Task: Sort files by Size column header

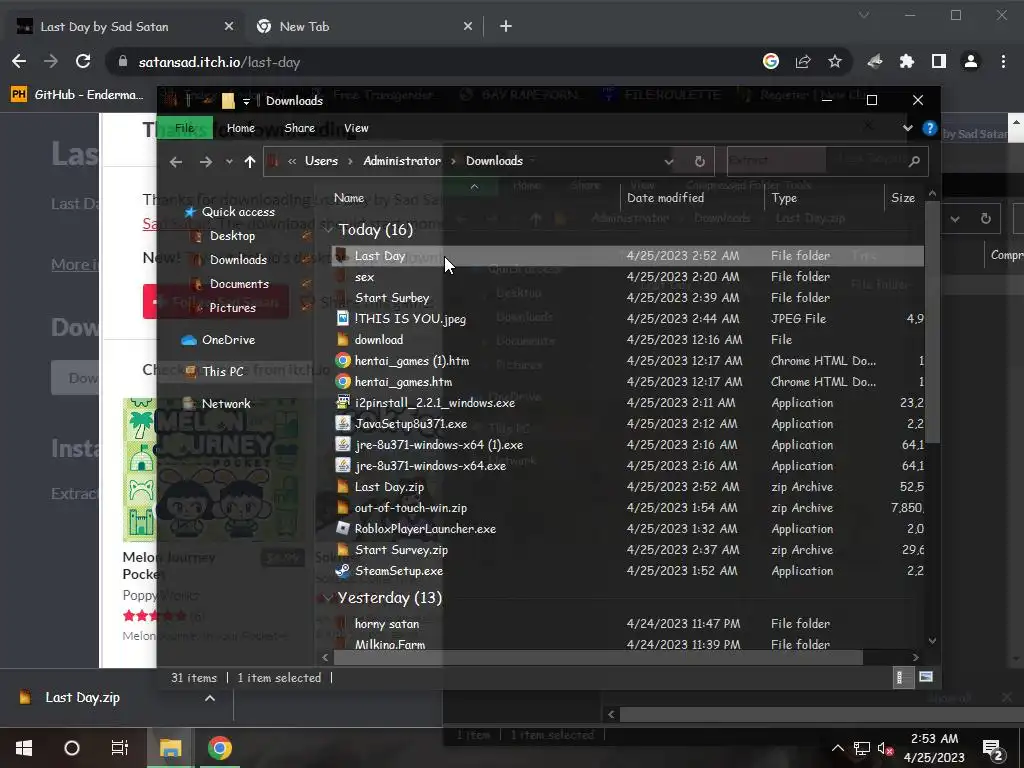Action: (903, 198)
